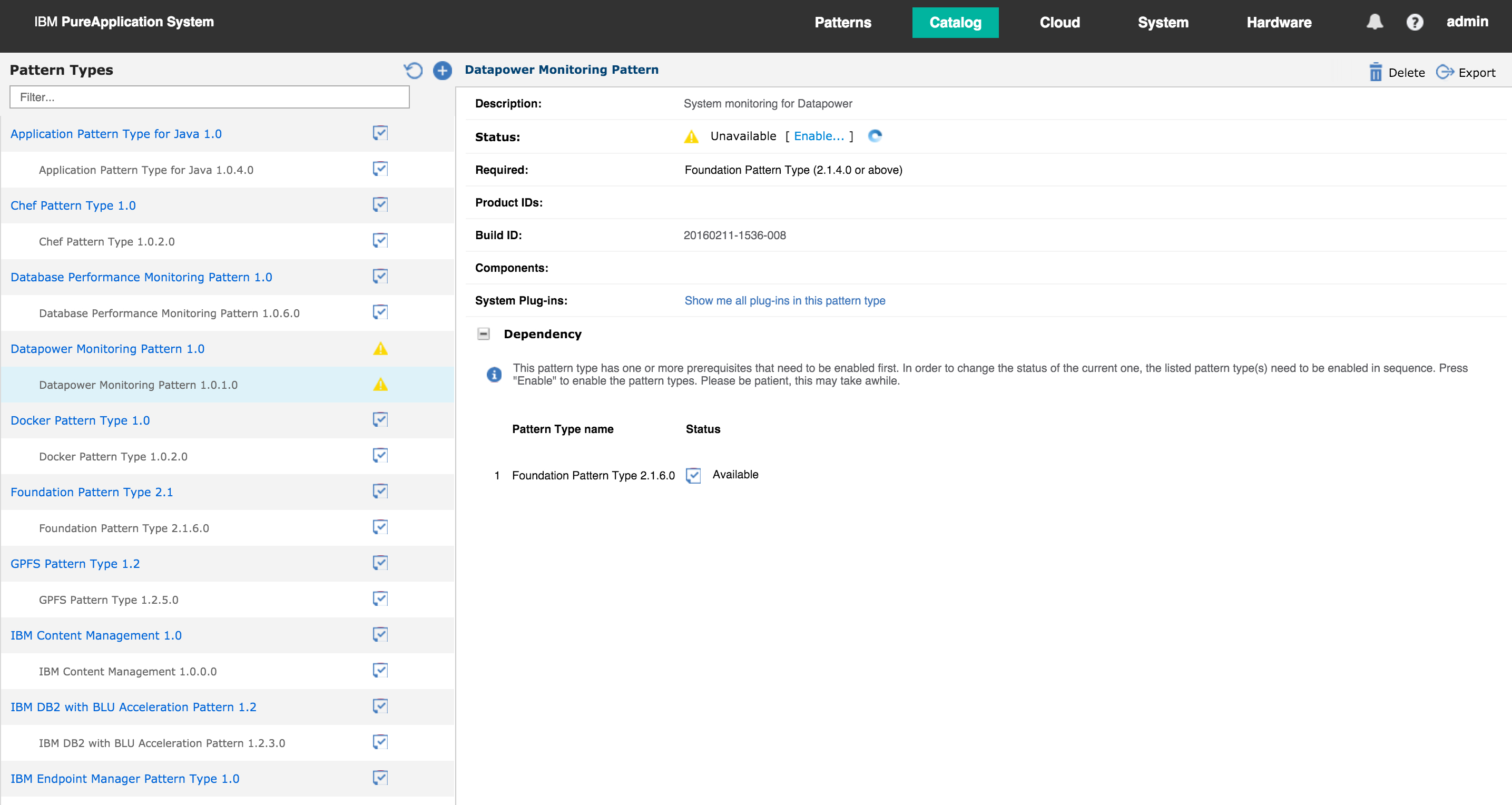The height and width of the screenshot is (805, 1512).
Task: Click the Status refresh spinner icon
Action: (x=875, y=136)
